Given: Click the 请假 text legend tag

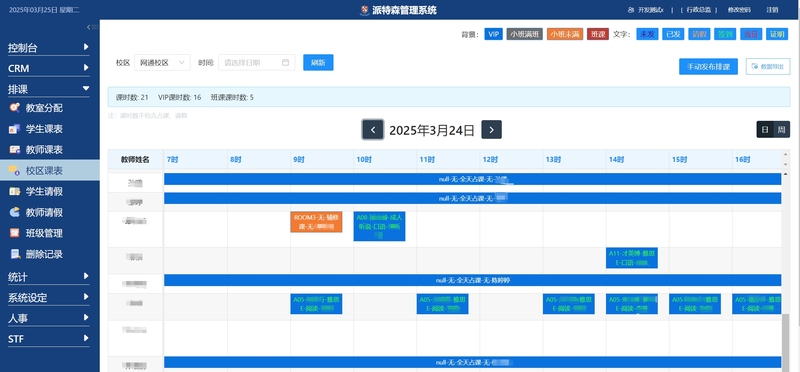Looking at the screenshot, I should [x=699, y=34].
